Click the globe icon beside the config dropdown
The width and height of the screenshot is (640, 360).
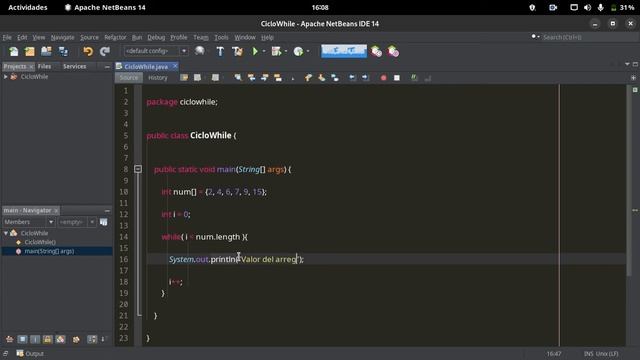coord(200,51)
